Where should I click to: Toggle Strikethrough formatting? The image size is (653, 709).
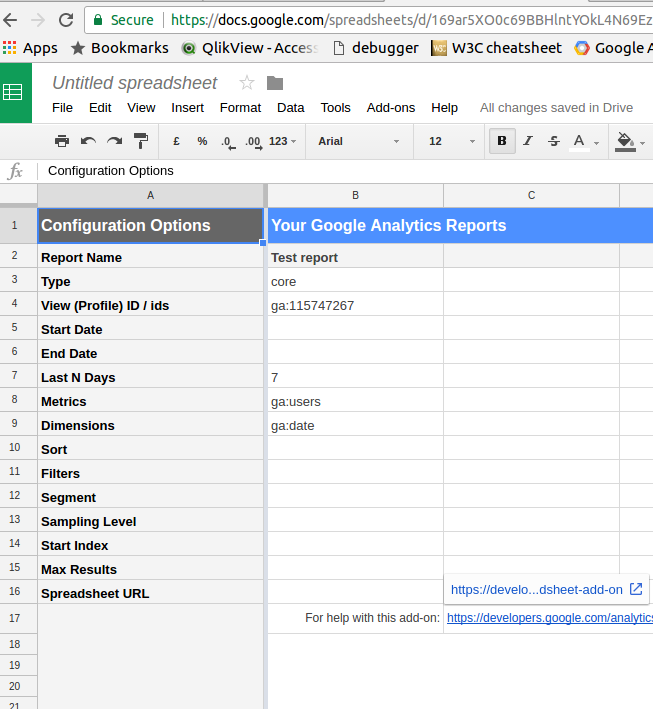[x=554, y=141]
